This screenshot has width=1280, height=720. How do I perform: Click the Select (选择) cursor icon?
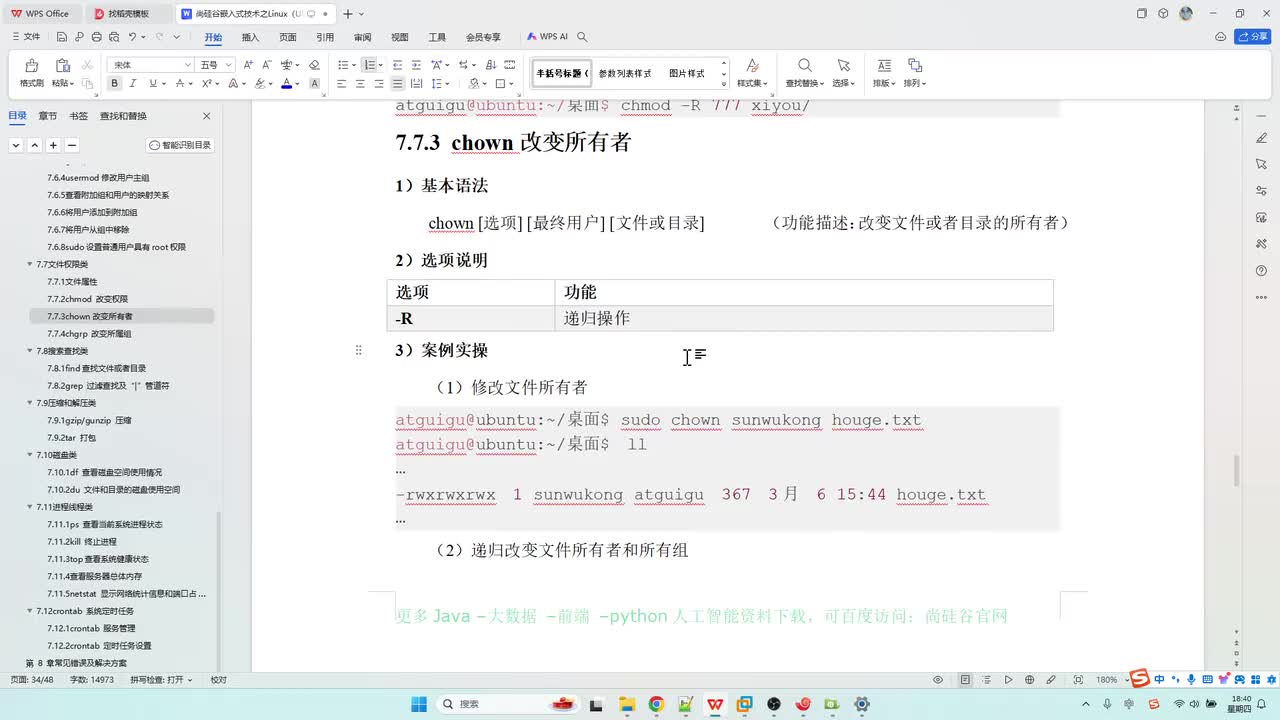[x=843, y=65]
